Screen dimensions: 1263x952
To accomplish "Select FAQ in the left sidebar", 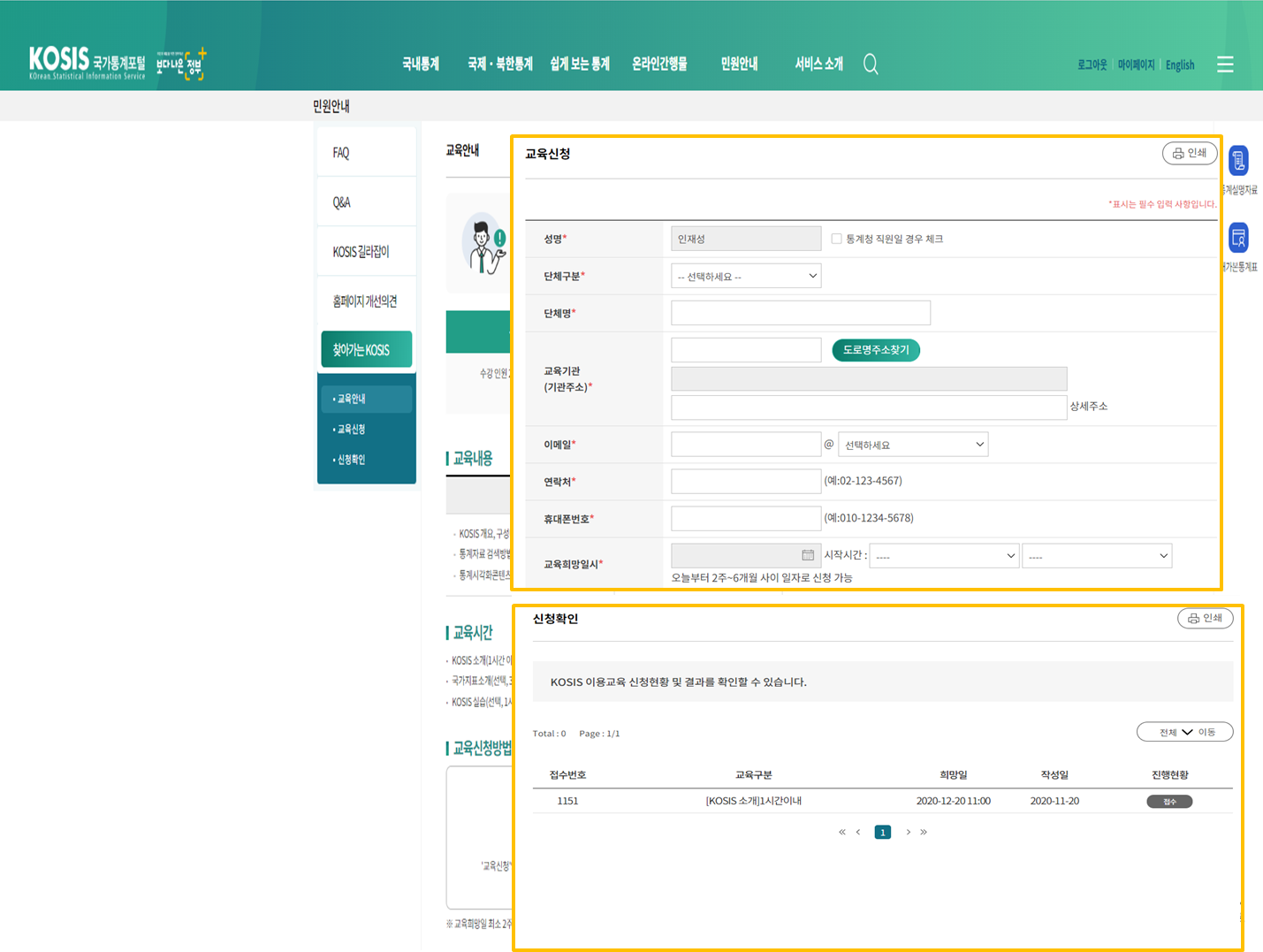I will tap(366, 152).
